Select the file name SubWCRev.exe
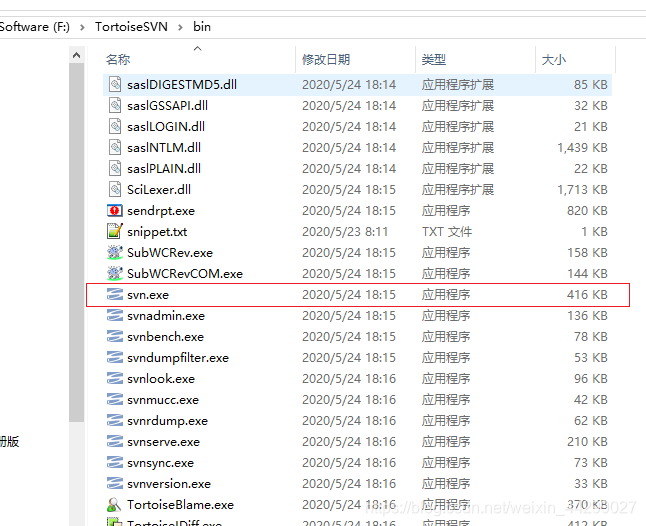Screen dimensions: 646x526 click(170, 252)
